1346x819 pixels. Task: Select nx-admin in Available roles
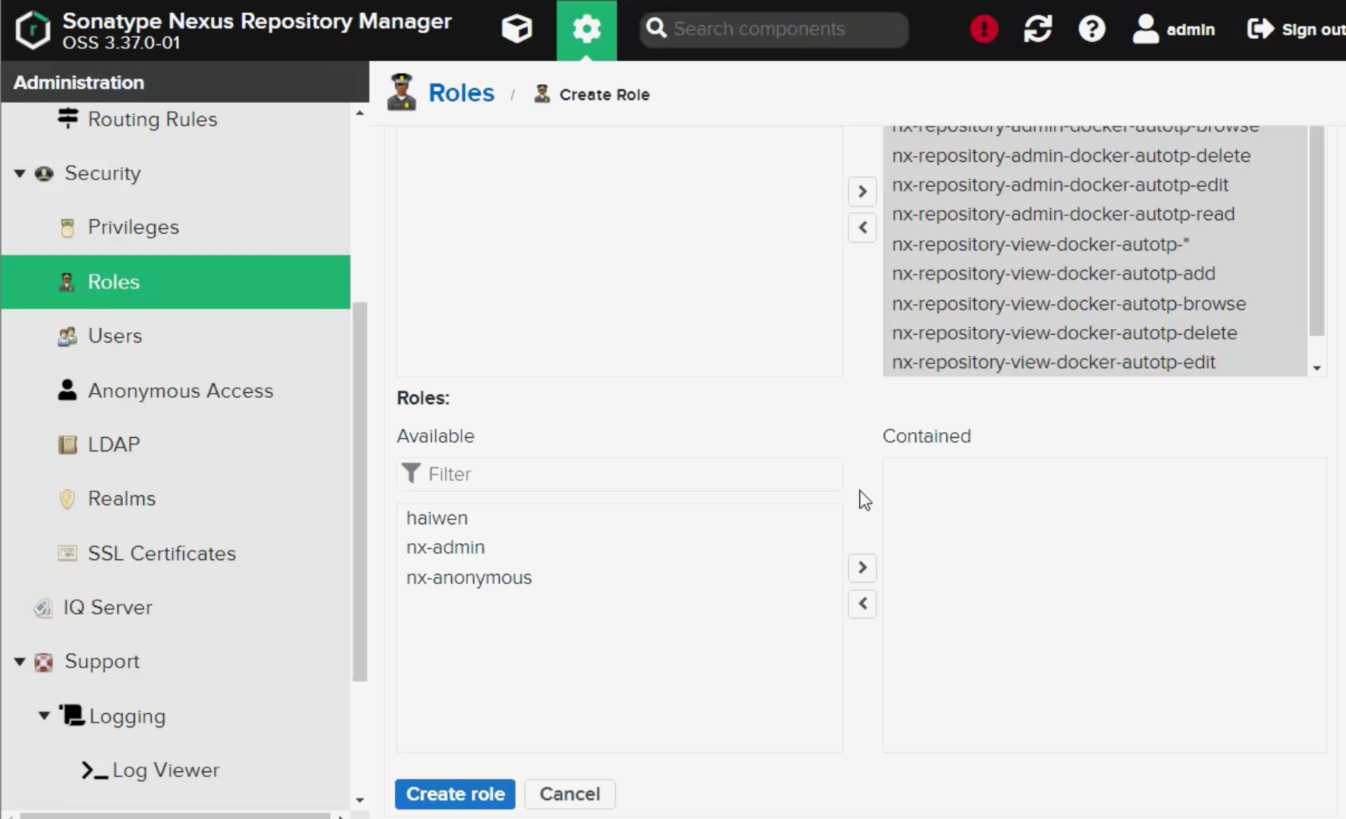point(445,548)
